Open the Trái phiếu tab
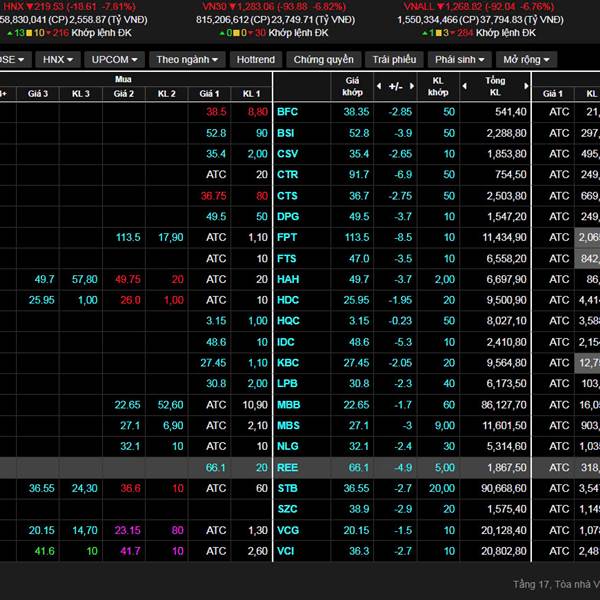This screenshot has width=600, height=600. pyautogui.click(x=394, y=60)
